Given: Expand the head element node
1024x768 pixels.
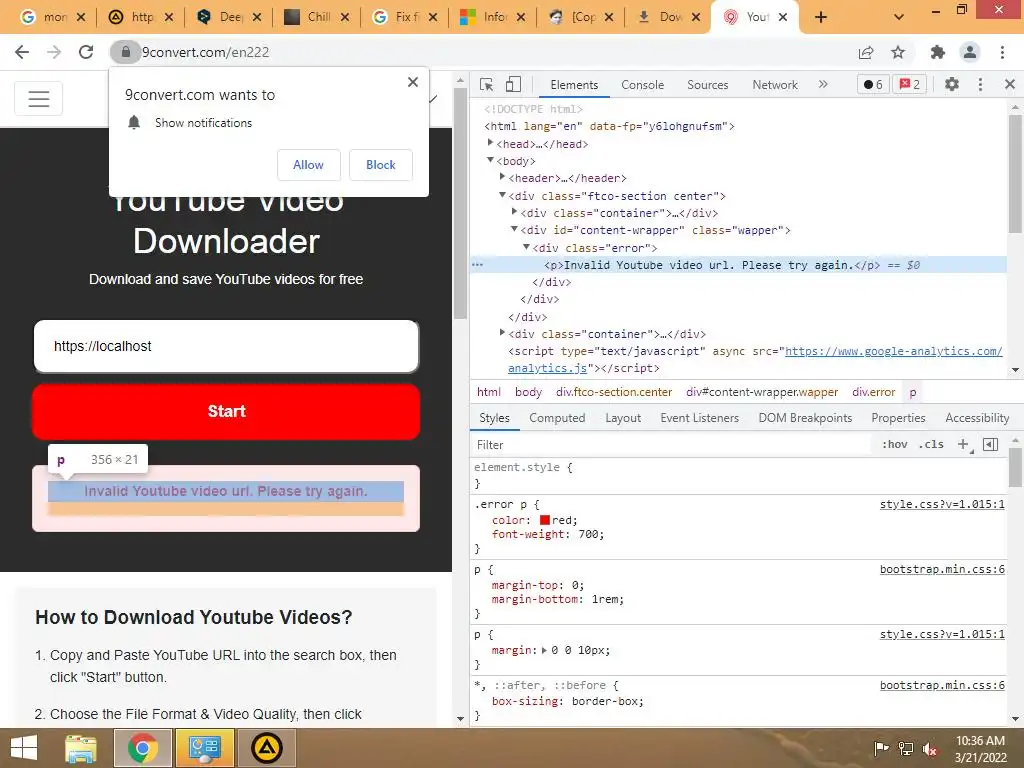Looking at the screenshot, I should point(490,143).
